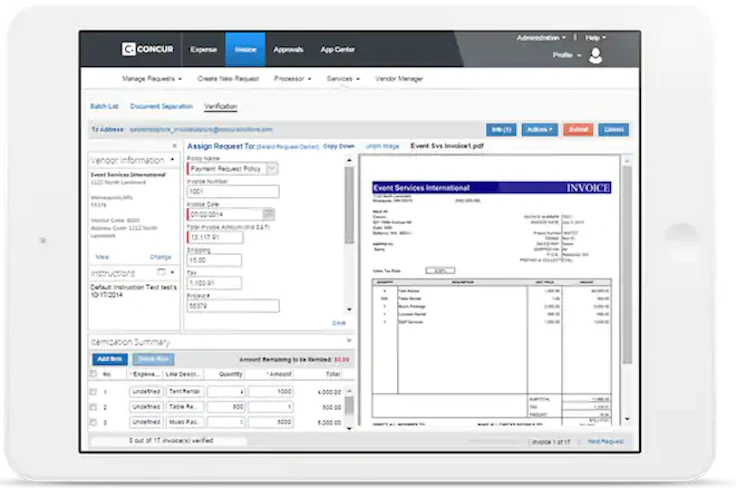Click scroll-down arrow of invoice image viewer

click(627, 419)
